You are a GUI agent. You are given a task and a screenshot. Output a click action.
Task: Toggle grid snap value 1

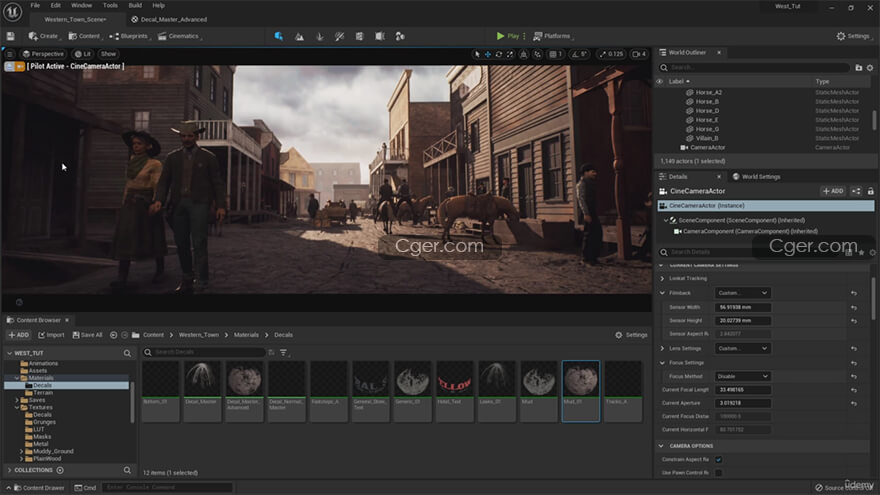click(556, 54)
